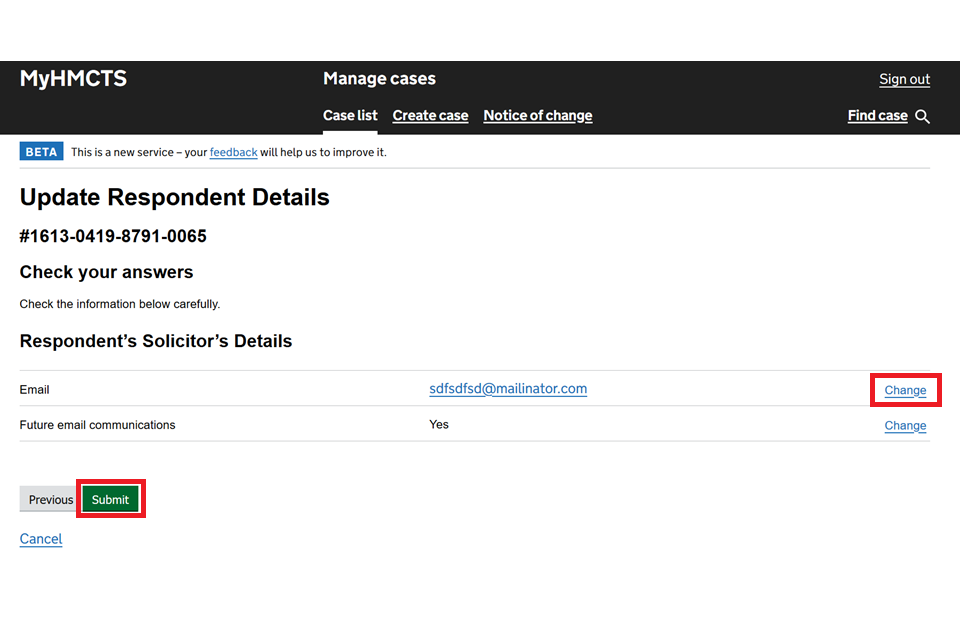The width and height of the screenshot is (960, 640).
Task: Sign out of the service
Action: pos(904,80)
